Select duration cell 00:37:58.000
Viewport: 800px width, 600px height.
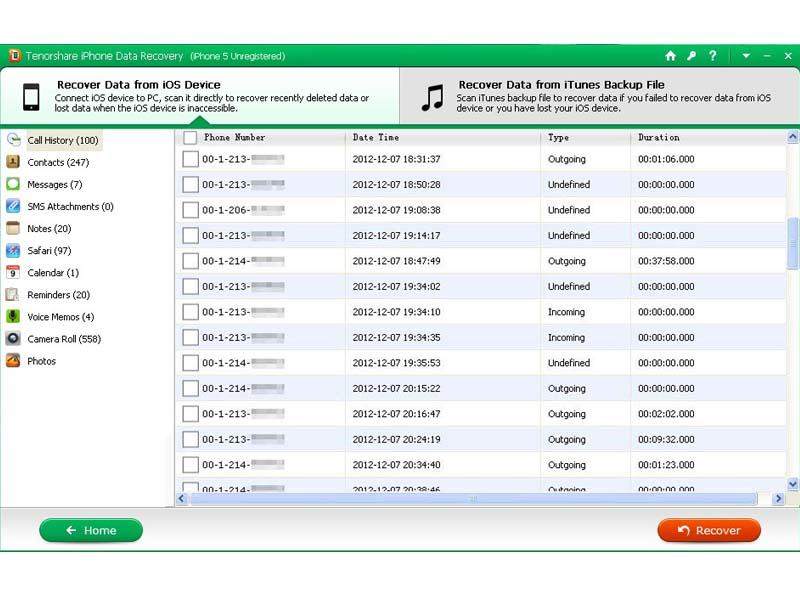click(666, 261)
